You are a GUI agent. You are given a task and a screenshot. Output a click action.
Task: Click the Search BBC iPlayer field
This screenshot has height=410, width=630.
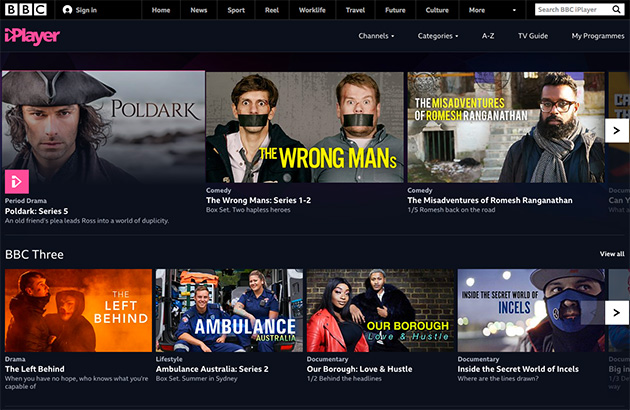pyautogui.click(x=573, y=9)
